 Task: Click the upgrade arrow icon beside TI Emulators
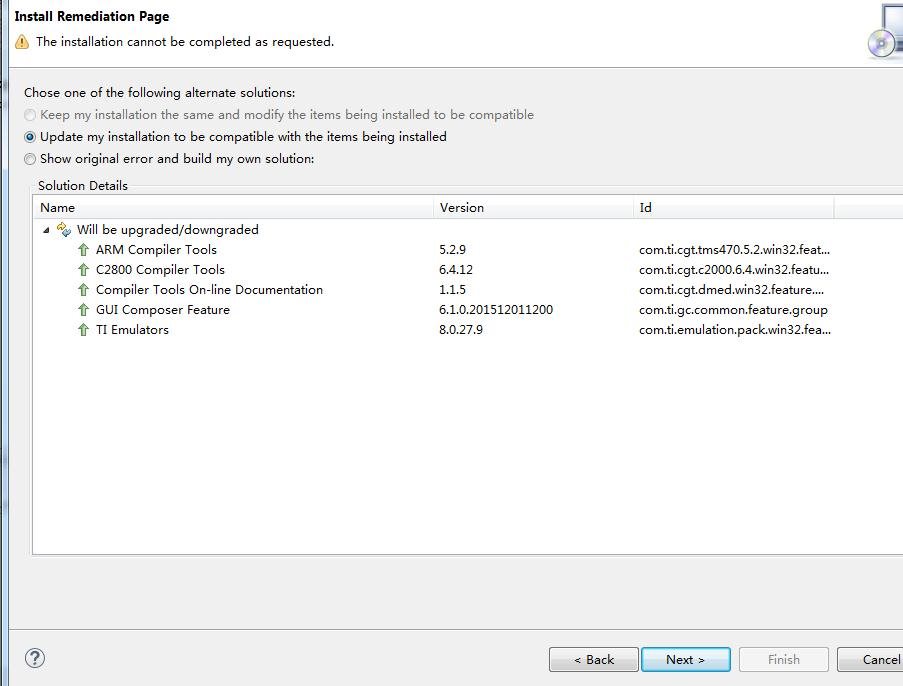pos(84,330)
